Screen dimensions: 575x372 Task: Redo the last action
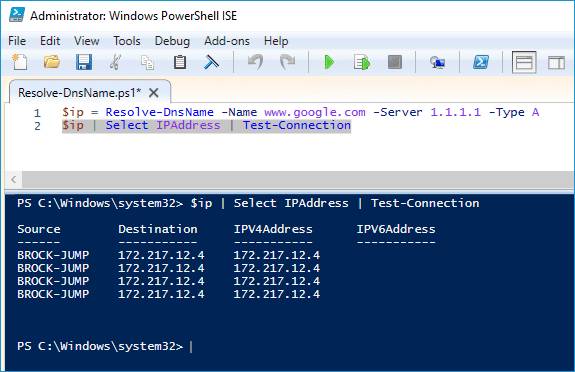click(288, 62)
